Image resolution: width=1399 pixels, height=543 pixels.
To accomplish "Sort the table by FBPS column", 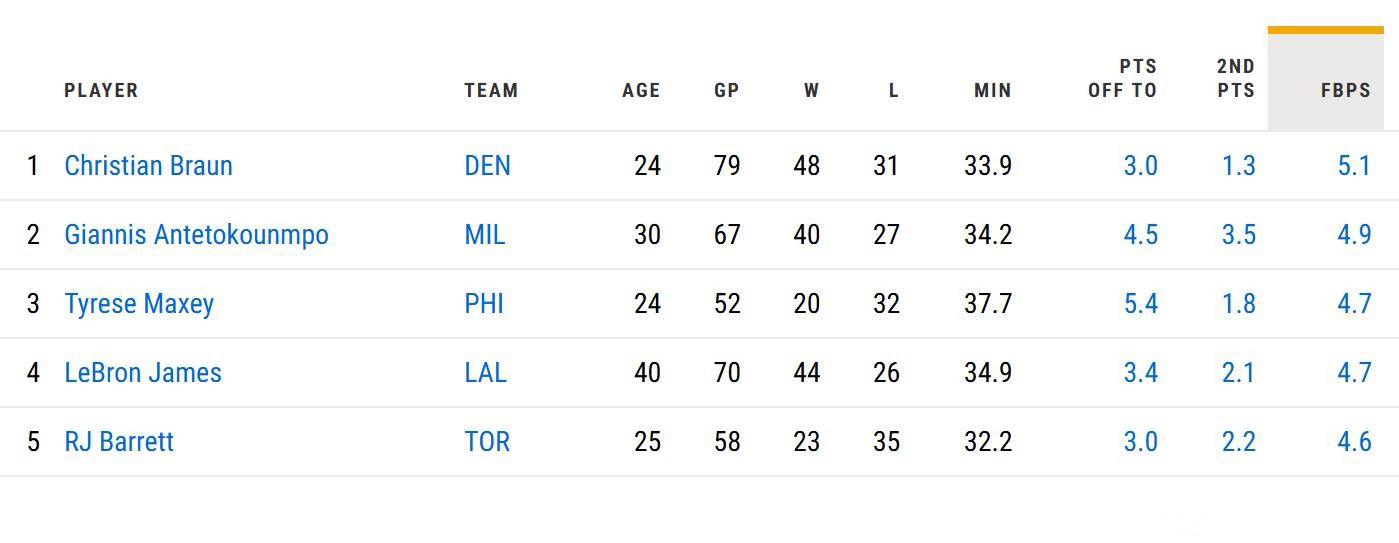I will point(1345,90).
